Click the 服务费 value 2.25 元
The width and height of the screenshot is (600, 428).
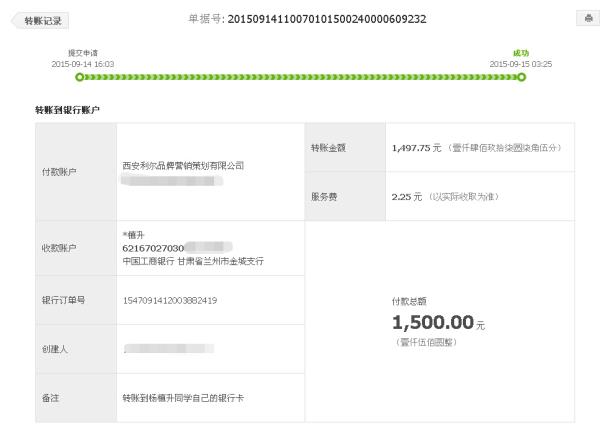coord(406,197)
